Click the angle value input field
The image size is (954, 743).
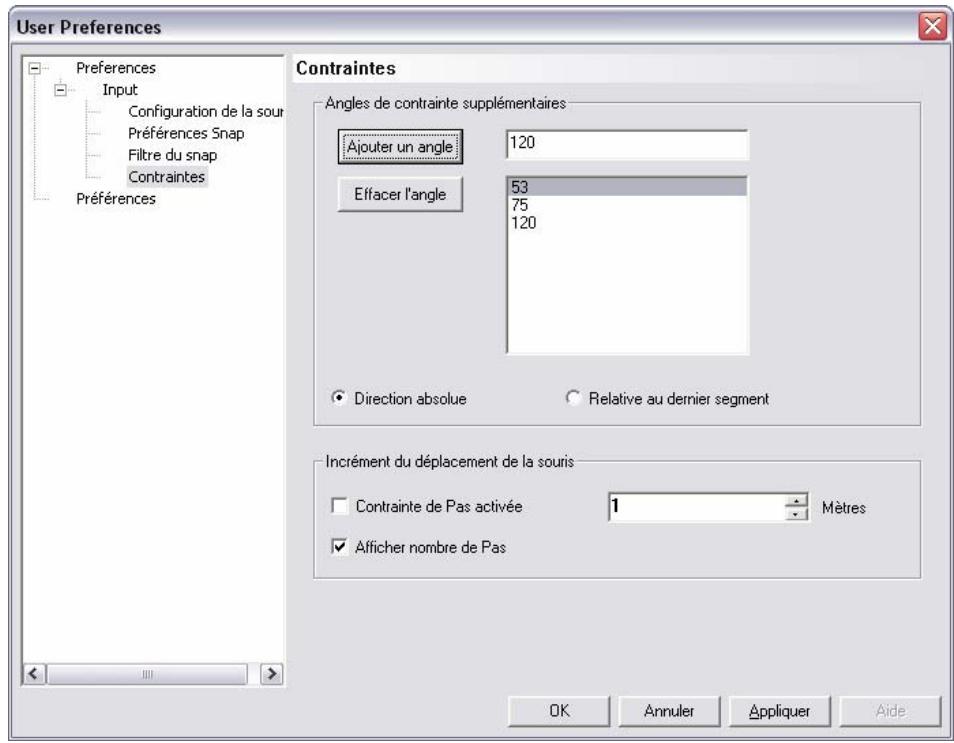click(627, 144)
